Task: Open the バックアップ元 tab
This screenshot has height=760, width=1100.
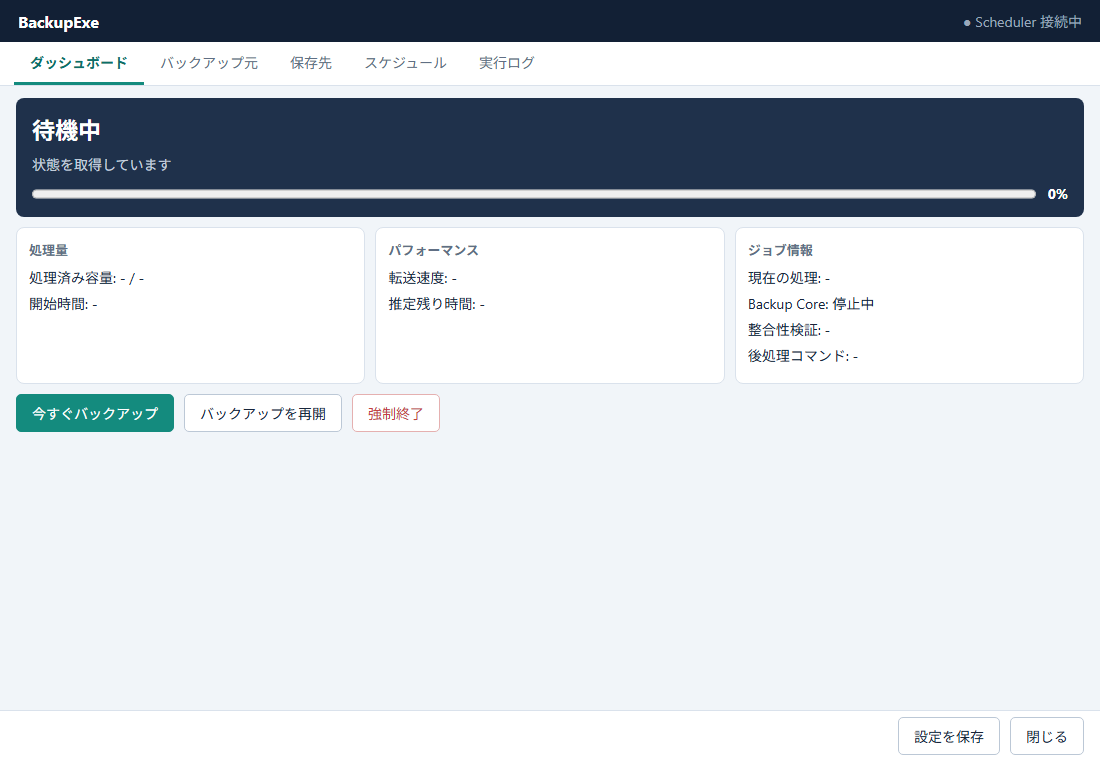Action: (209, 63)
